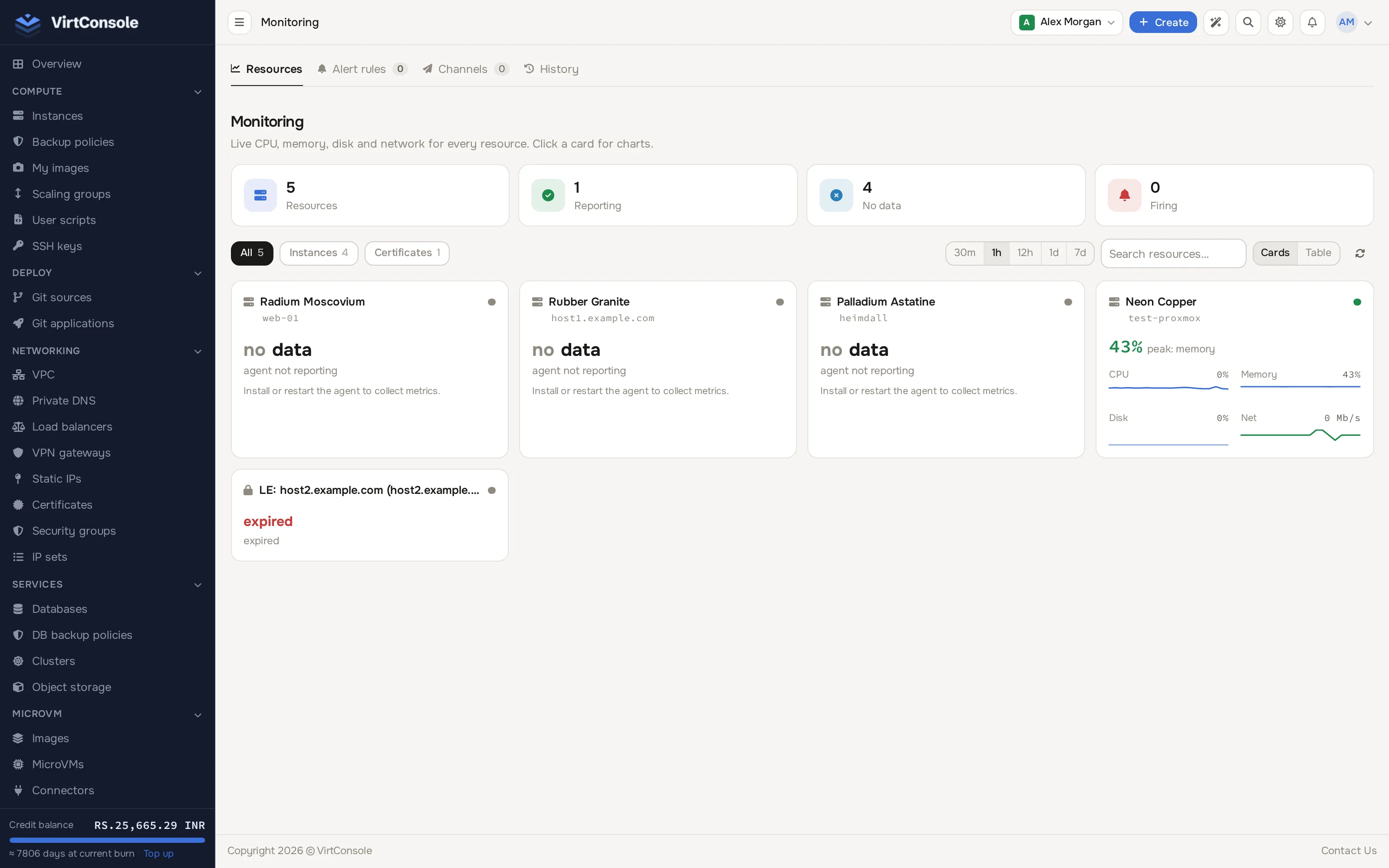
Task: Click the refresh resources icon
Action: pyautogui.click(x=1360, y=253)
